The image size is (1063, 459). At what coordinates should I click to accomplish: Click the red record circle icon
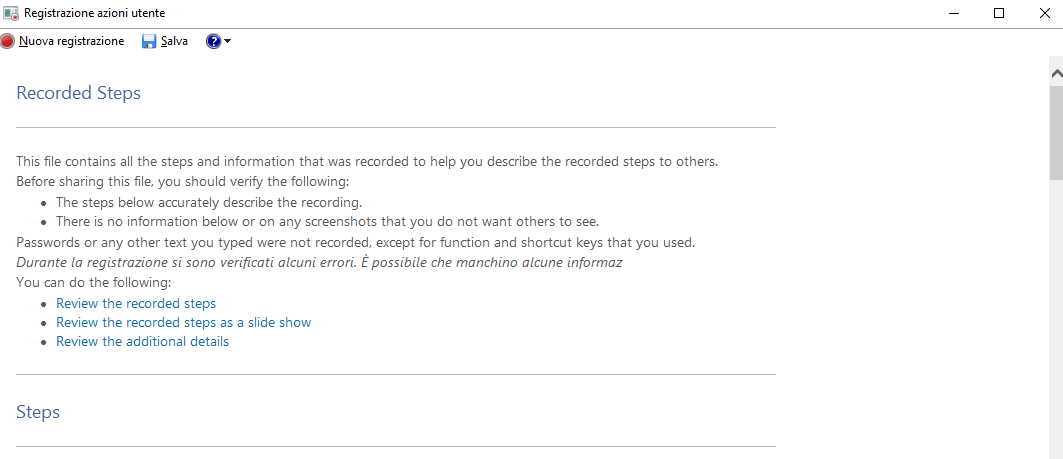click(8, 42)
